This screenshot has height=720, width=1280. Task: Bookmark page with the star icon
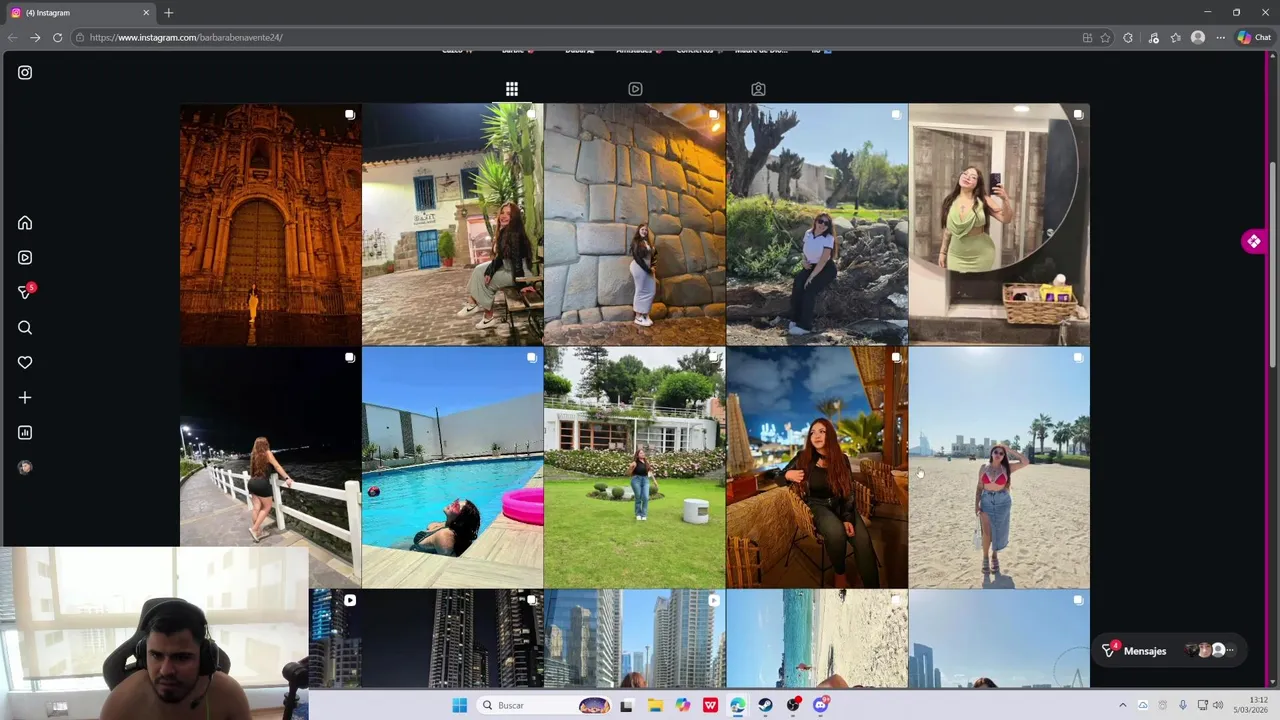point(1105,37)
